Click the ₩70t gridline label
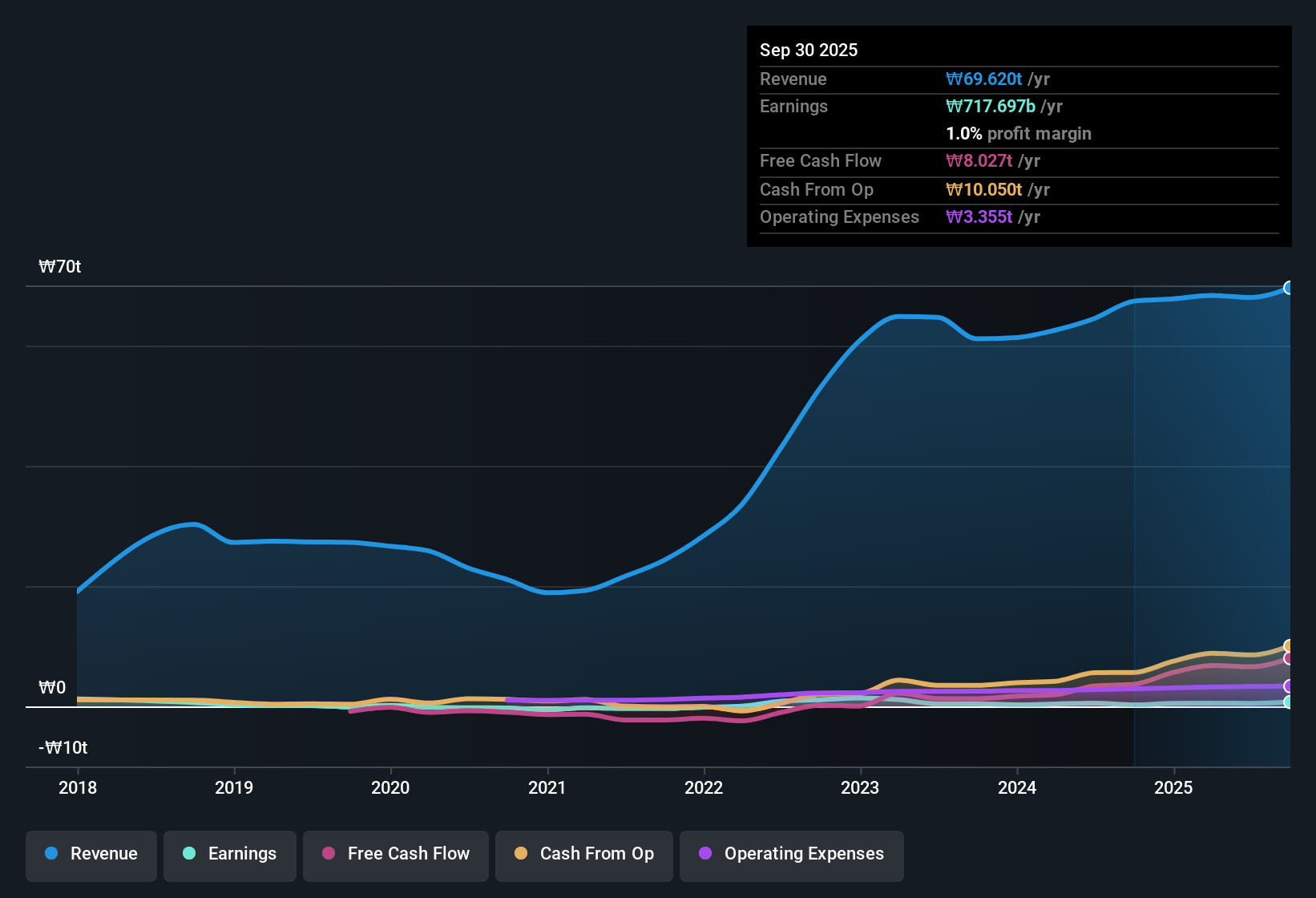The height and width of the screenshot is (898, 1316). point(59,266)
